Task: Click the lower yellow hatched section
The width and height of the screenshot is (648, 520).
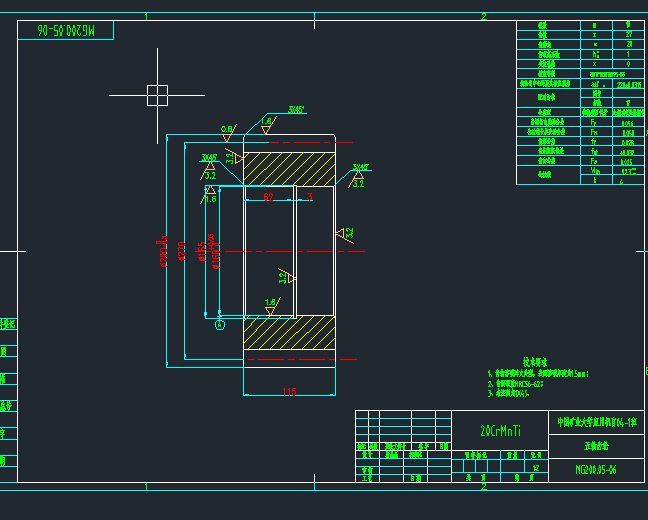Action: click(x=289, y=333)
